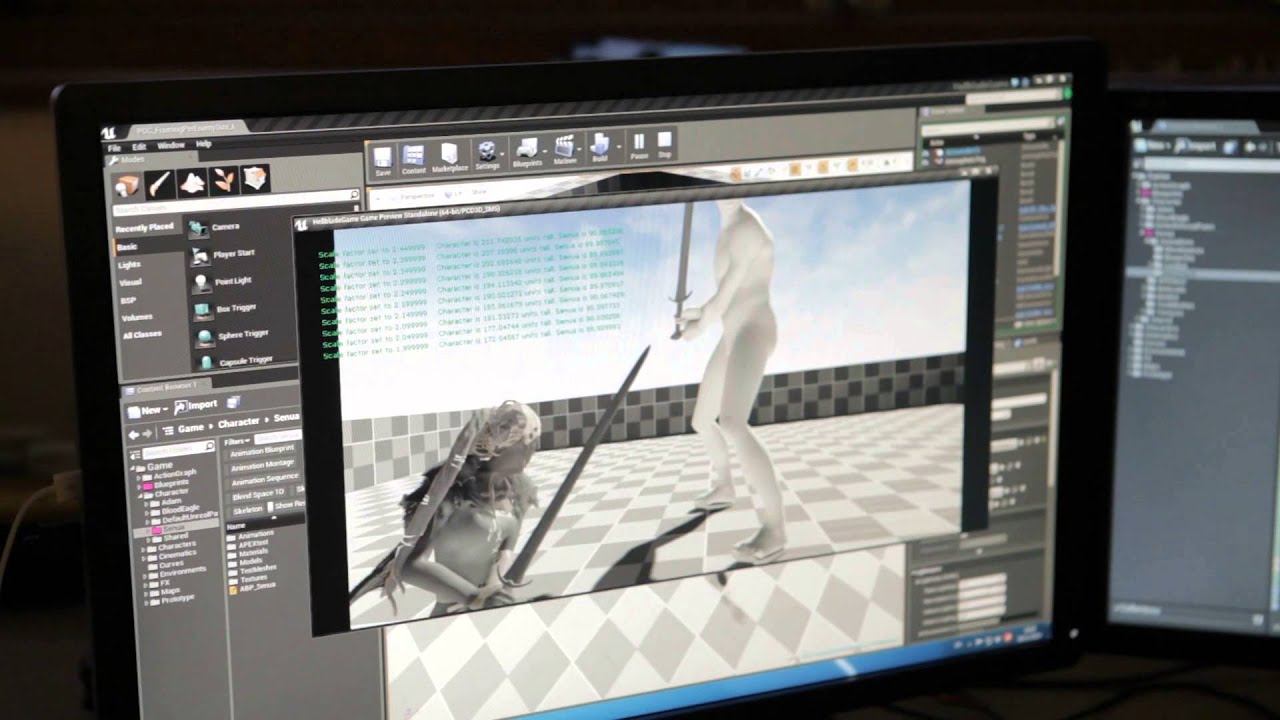Select the Foliage mode icon
Viewport: 1280px width, 720px height.
click(224, 180)
